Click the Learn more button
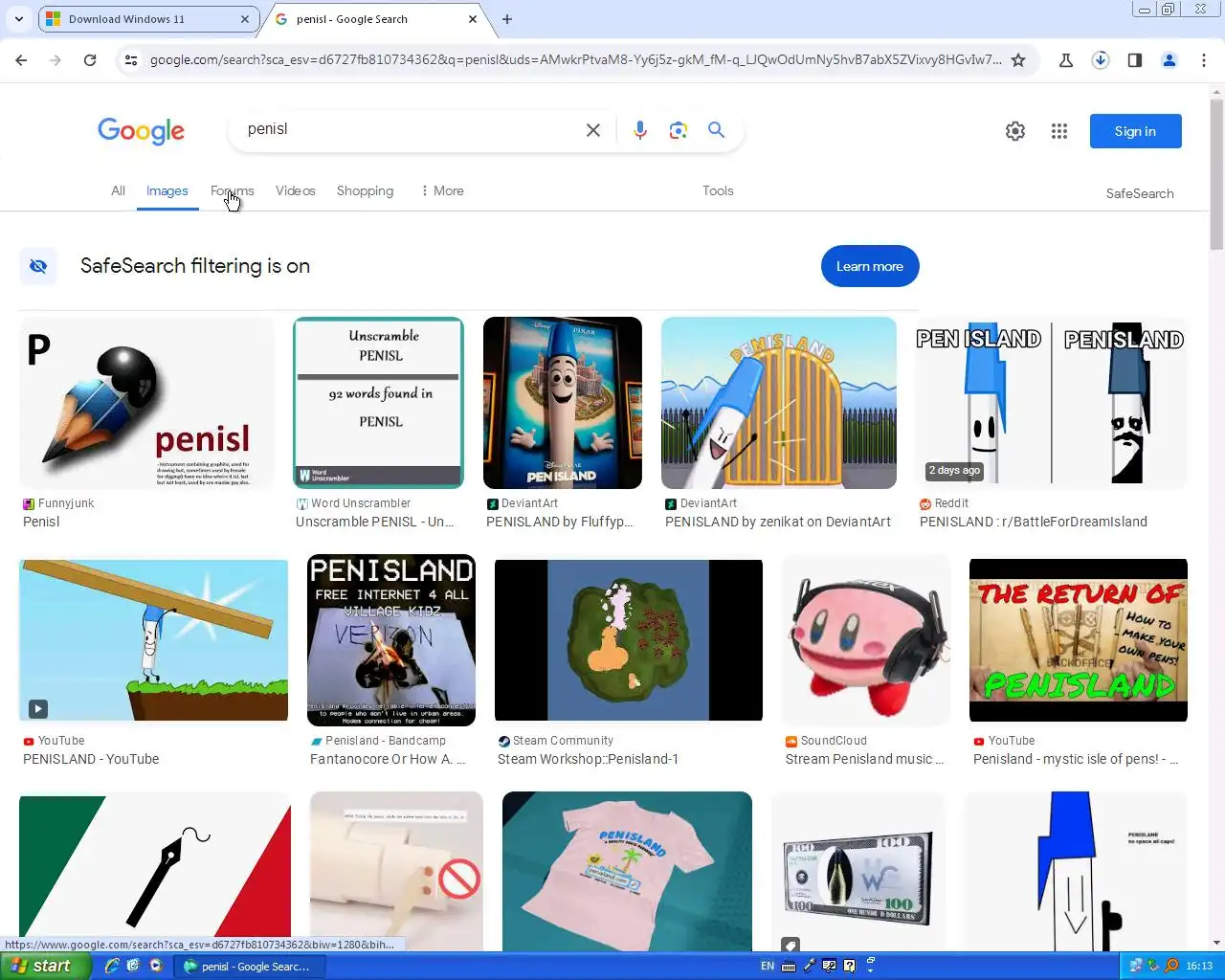The image size is (1225, 980). pos(870,266)
